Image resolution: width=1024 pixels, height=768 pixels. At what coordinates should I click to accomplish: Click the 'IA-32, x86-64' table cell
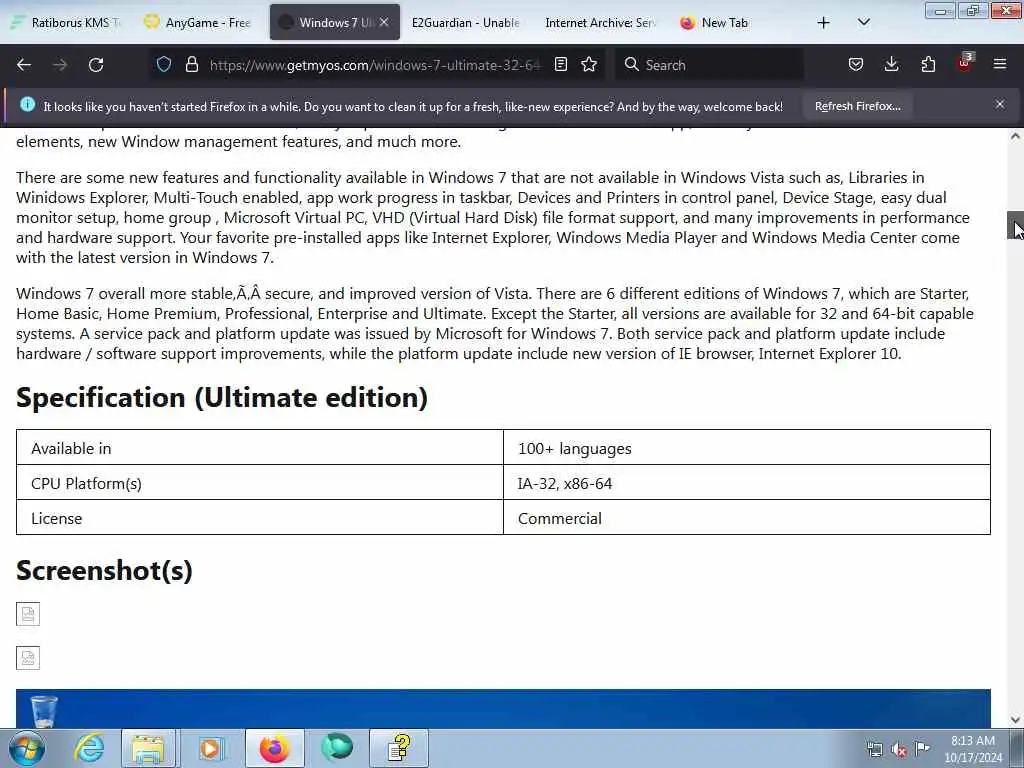click(x=747, y=483)
